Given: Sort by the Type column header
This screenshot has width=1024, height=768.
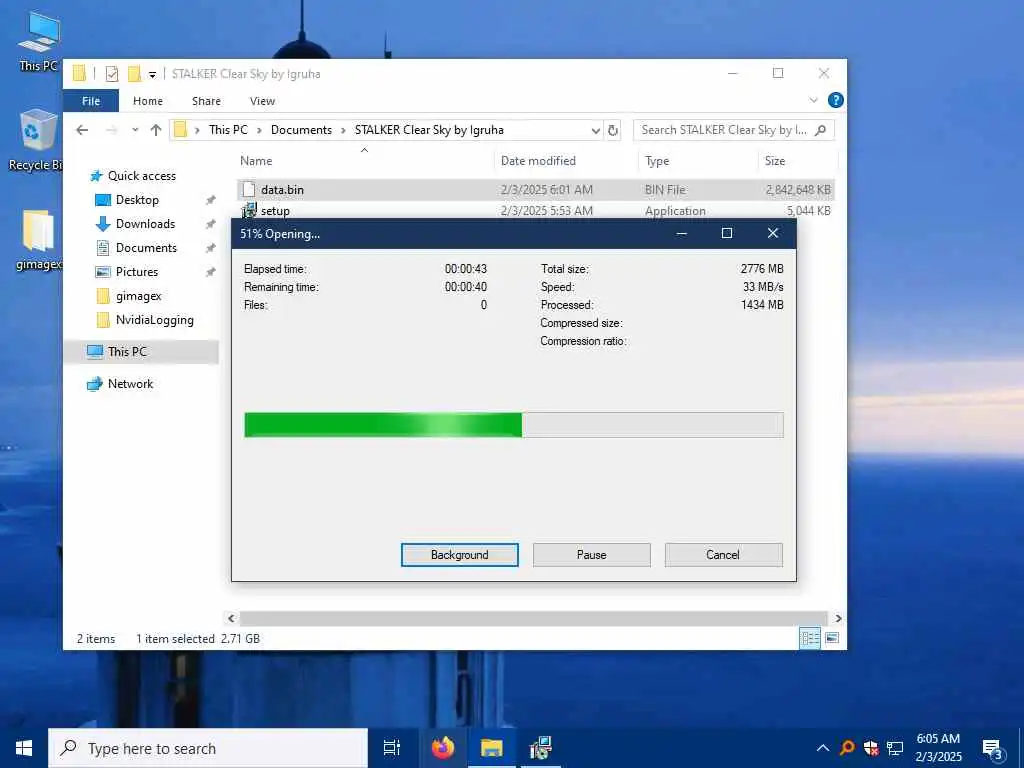Looking at the screenshot, I should pos(697,161).
